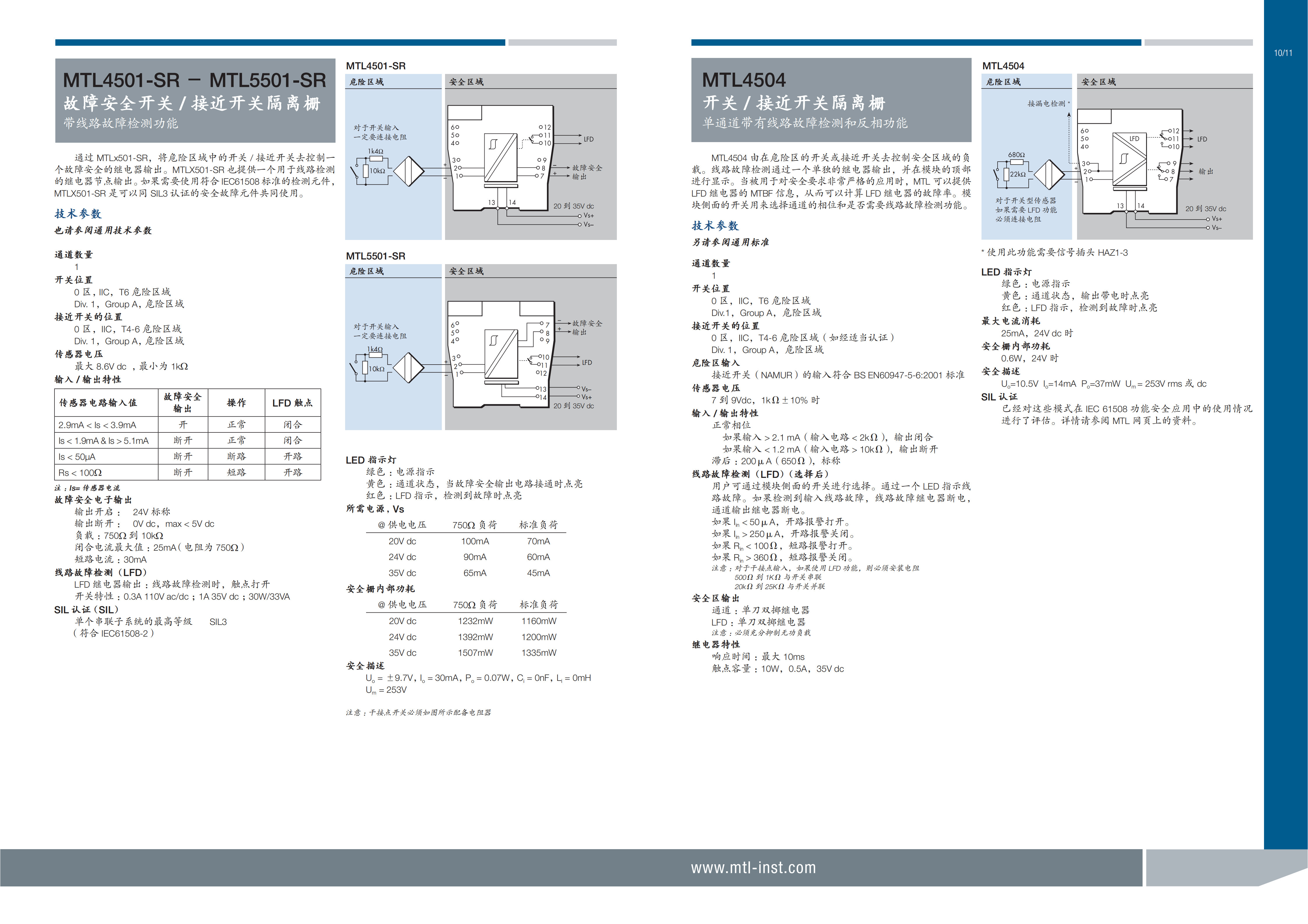The width and height of the screenshot is (1308, 924).
Task: Click the diamond isolator symbol in MTL4501-SR diagram
Action: point(408,171)
